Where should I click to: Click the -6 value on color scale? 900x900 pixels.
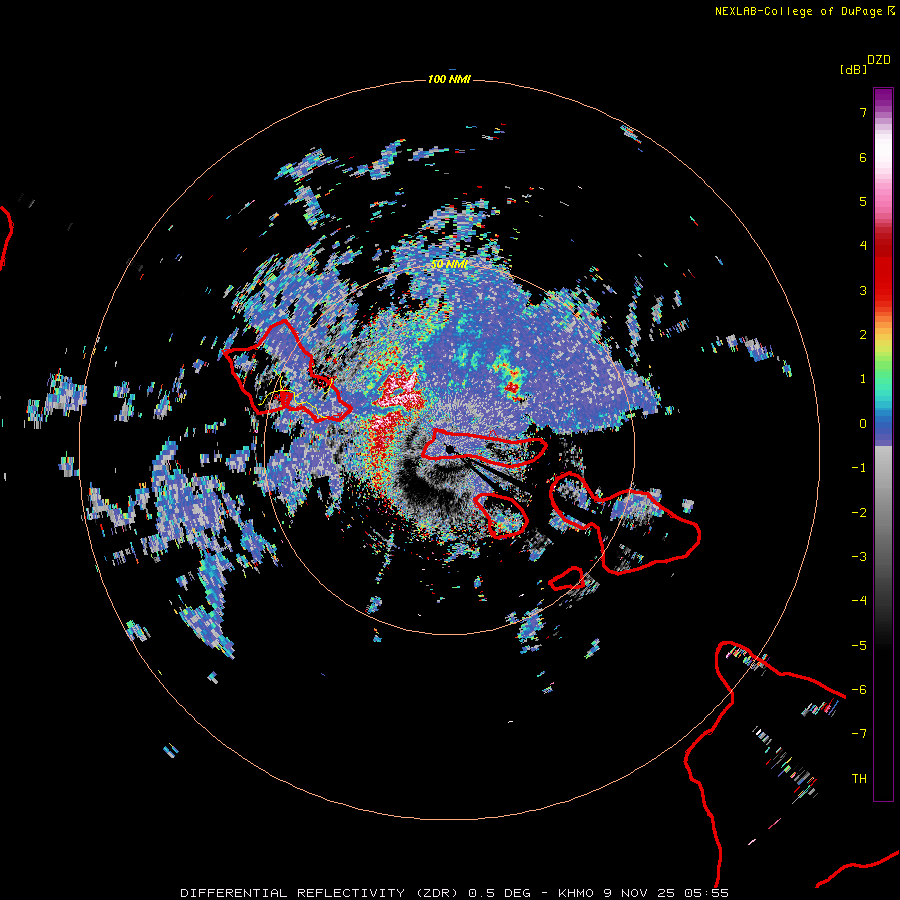pyautogui.click(x=859, y=690)
